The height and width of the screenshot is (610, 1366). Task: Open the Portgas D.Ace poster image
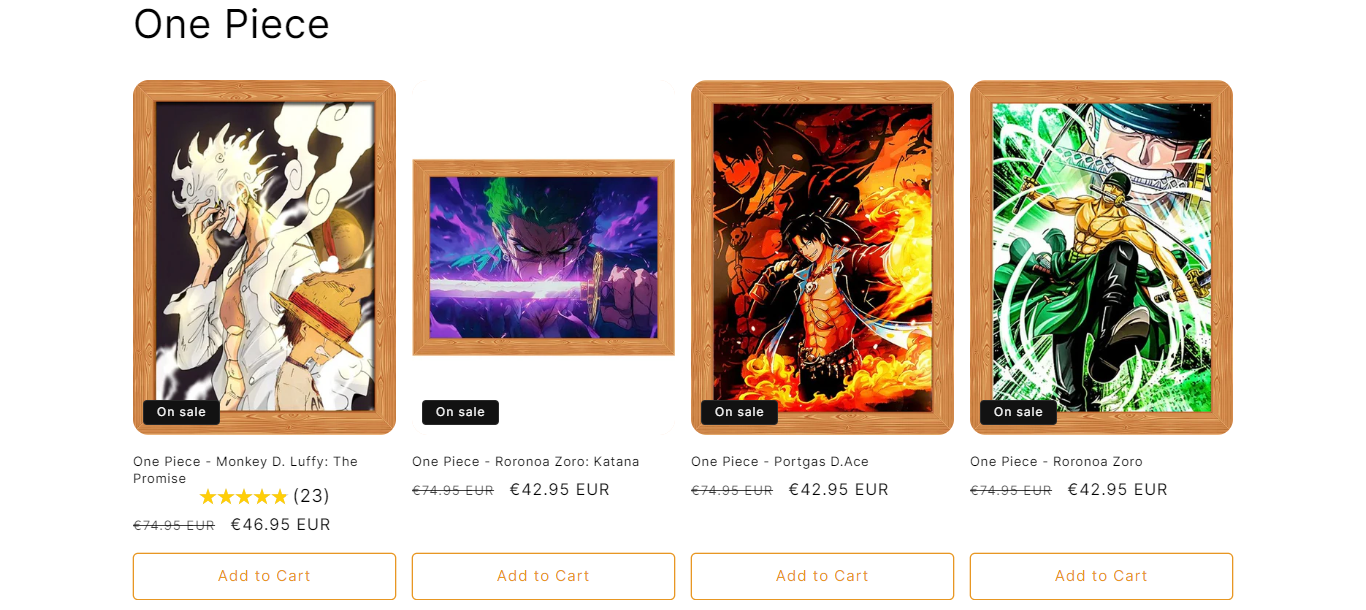click(822, 257)
